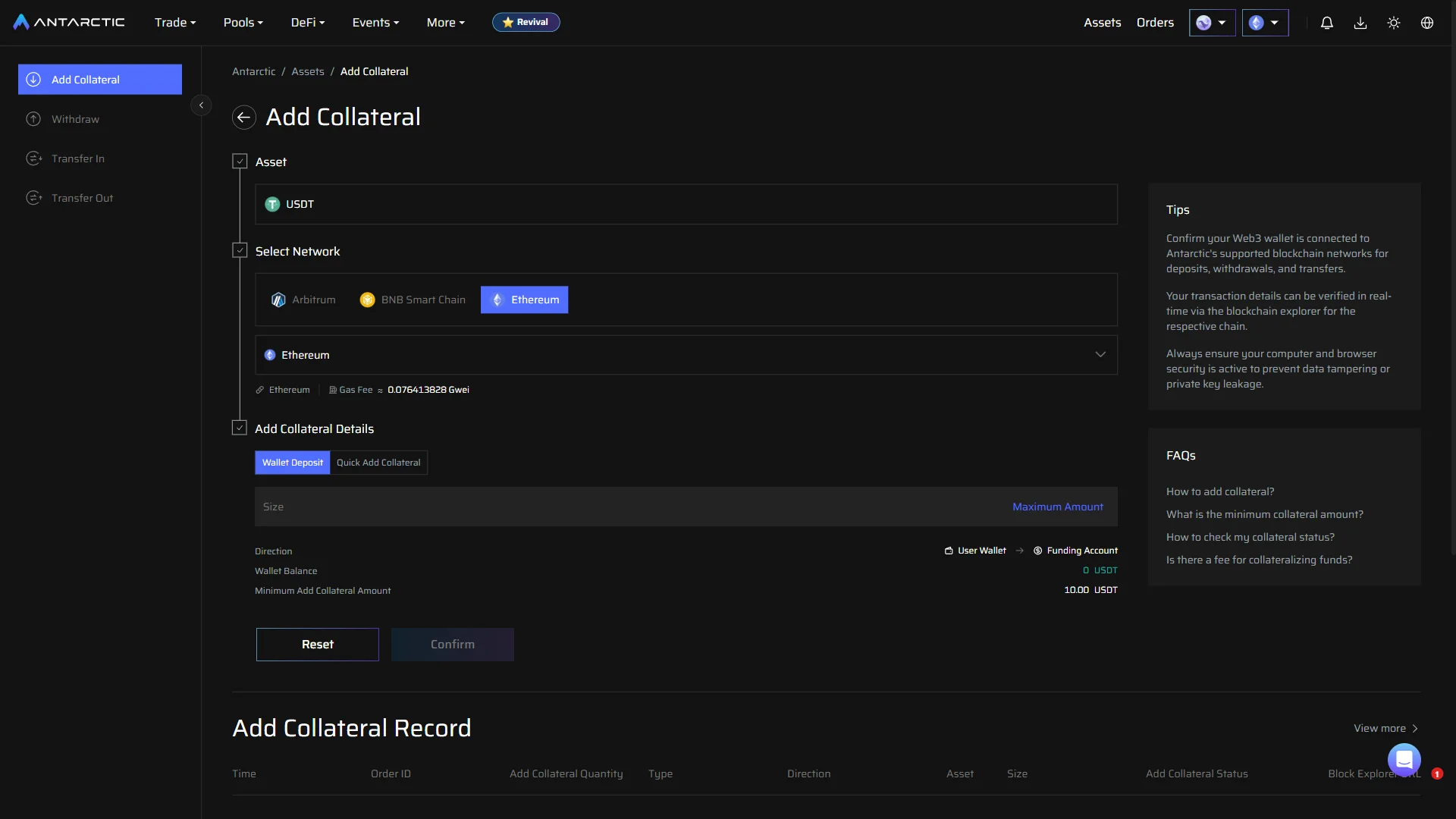This screenshot has width=1456, height=819.
Task: Open FAQ How to add collateral
Action: point(1220,491)
